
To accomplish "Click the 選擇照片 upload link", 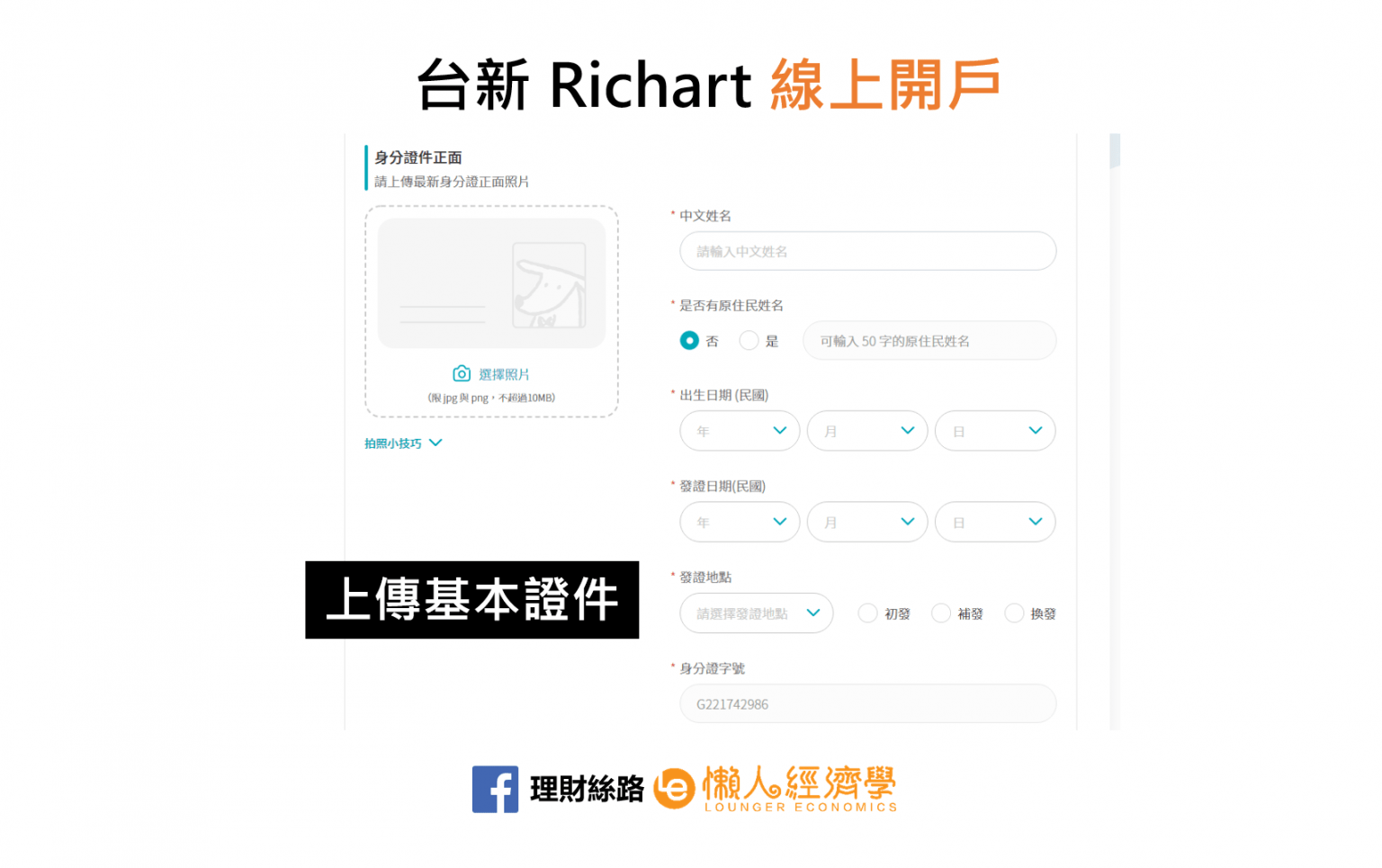I will [504, 374].
